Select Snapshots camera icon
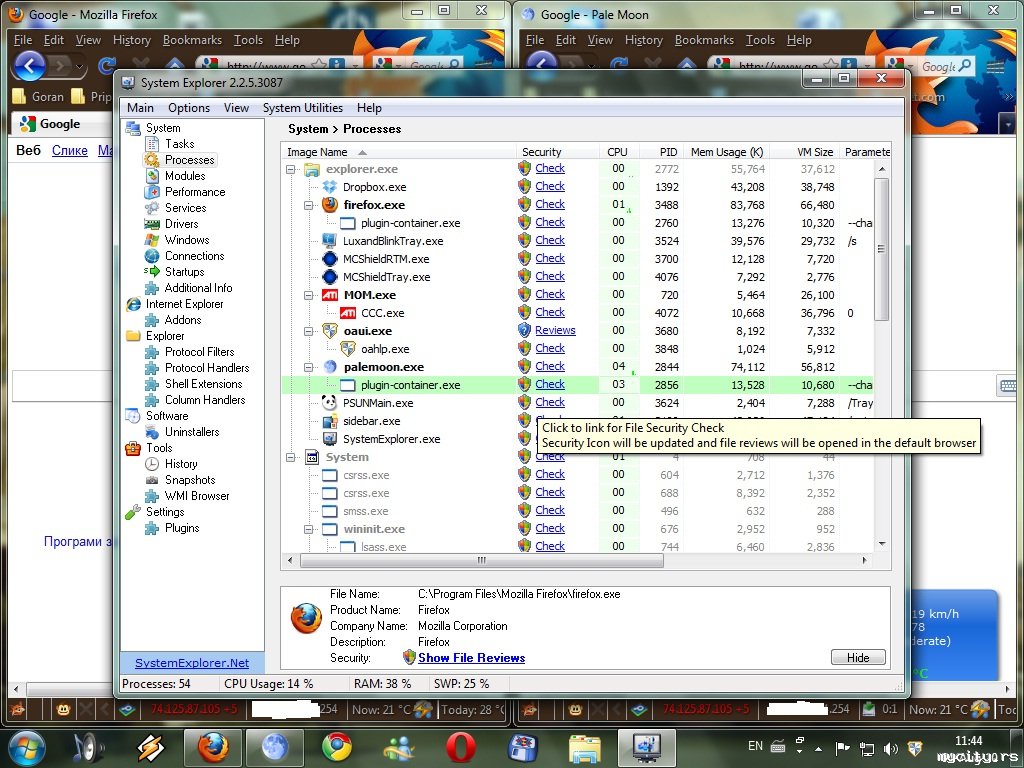1024x768 pixels. [152, 480]
